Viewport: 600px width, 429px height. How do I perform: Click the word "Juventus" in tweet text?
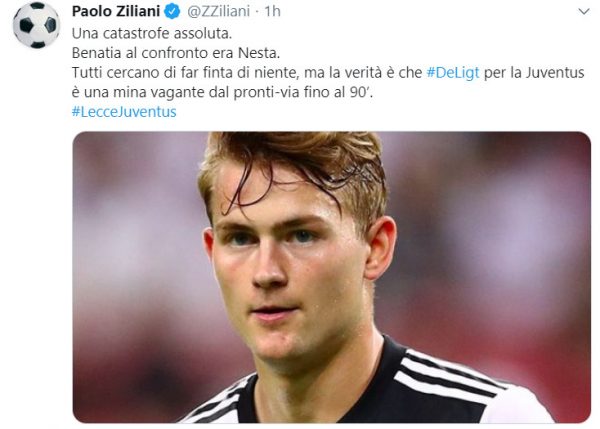coord(554,73)
